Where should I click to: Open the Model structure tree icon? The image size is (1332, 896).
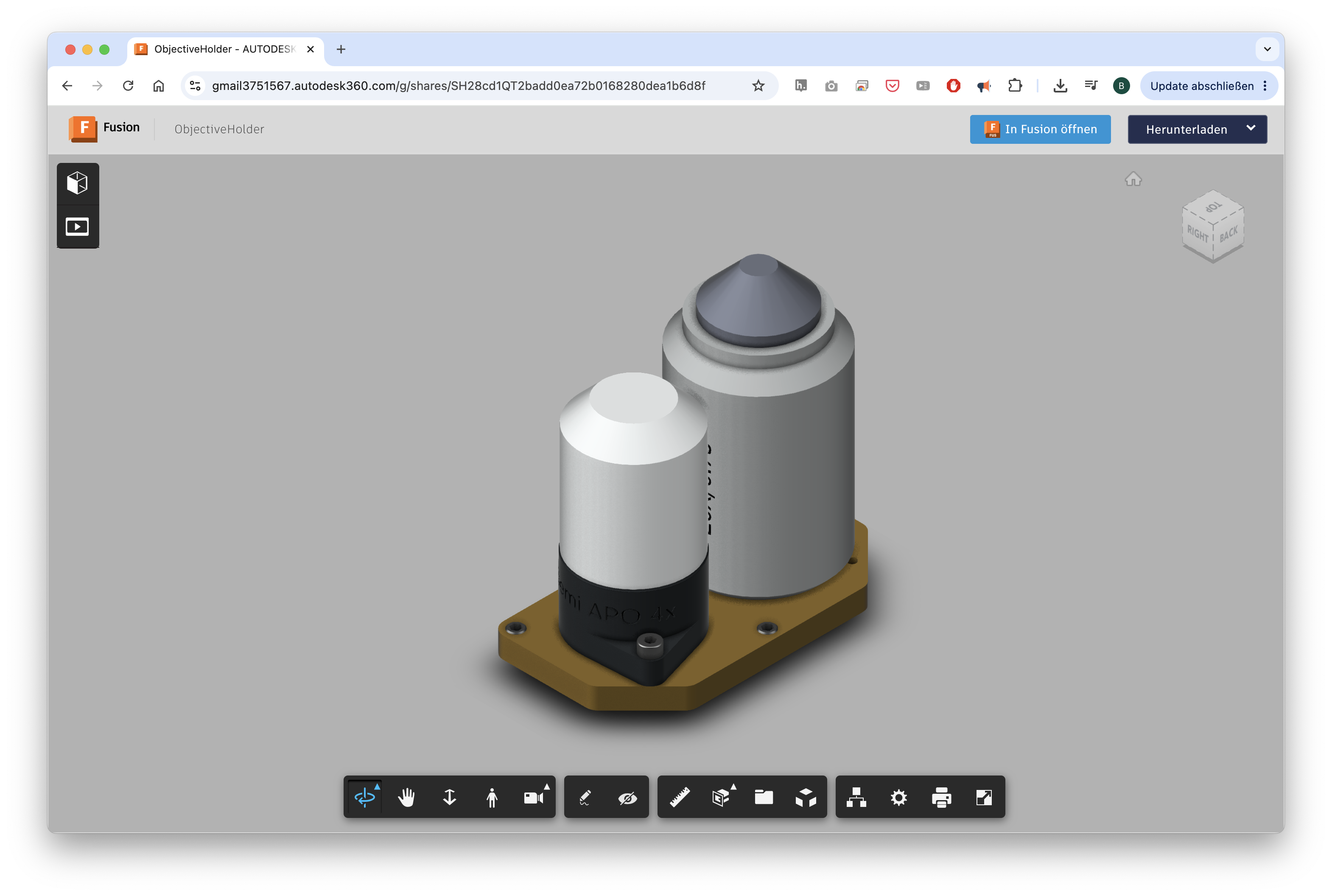(856, 797)
